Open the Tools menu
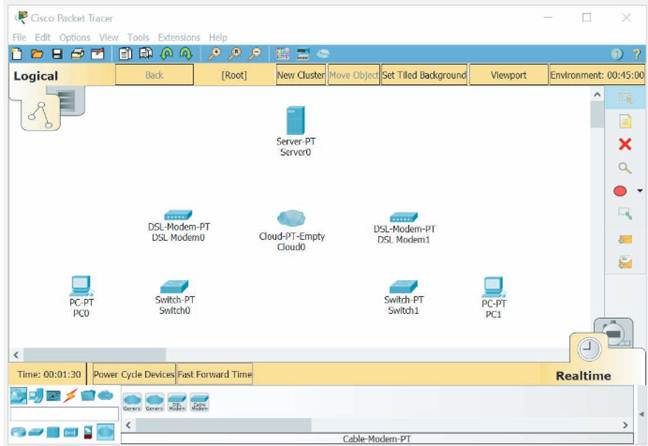 tap(138, 37)
